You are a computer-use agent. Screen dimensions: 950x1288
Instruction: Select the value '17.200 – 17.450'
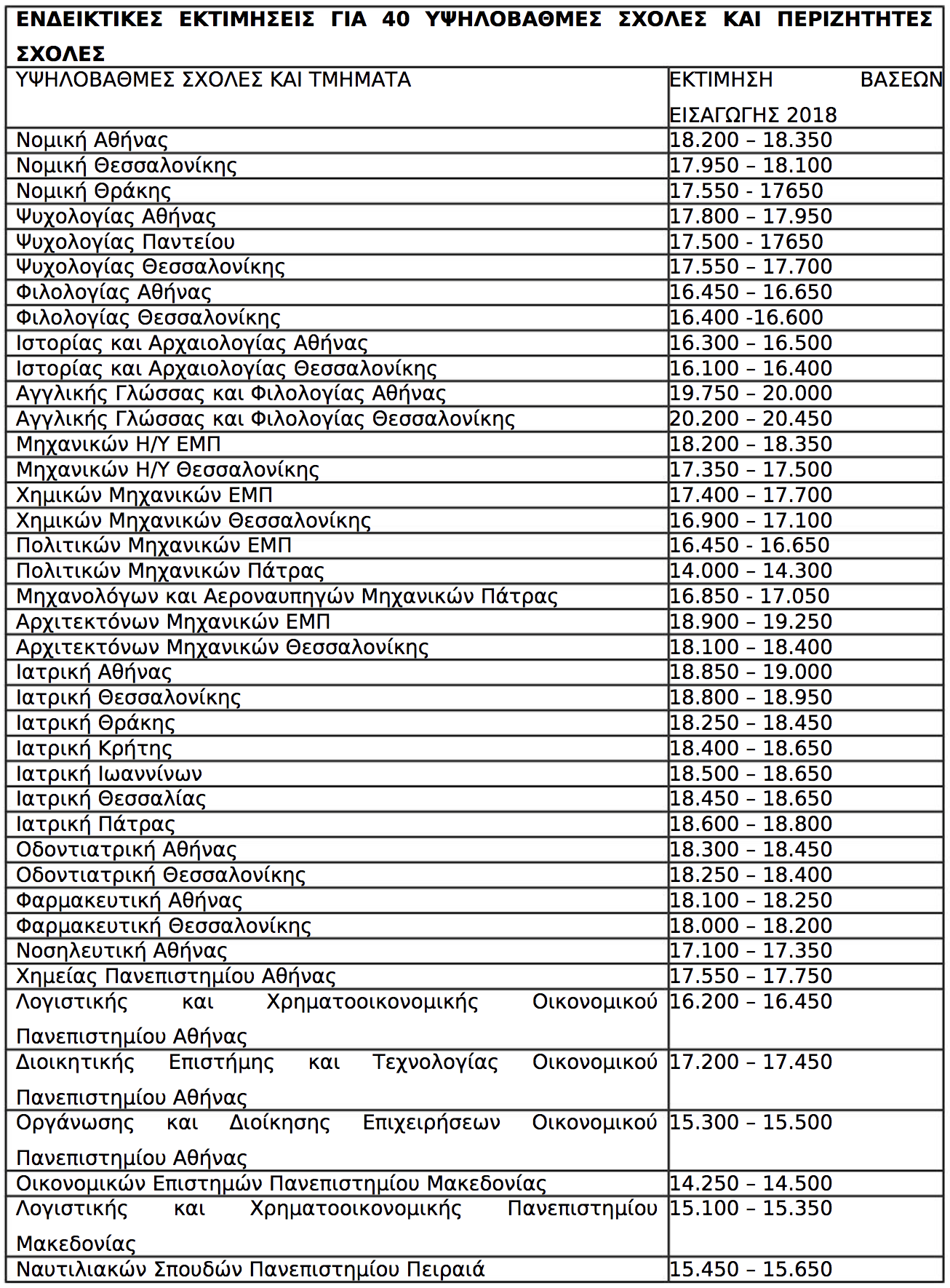(751, 1062)
